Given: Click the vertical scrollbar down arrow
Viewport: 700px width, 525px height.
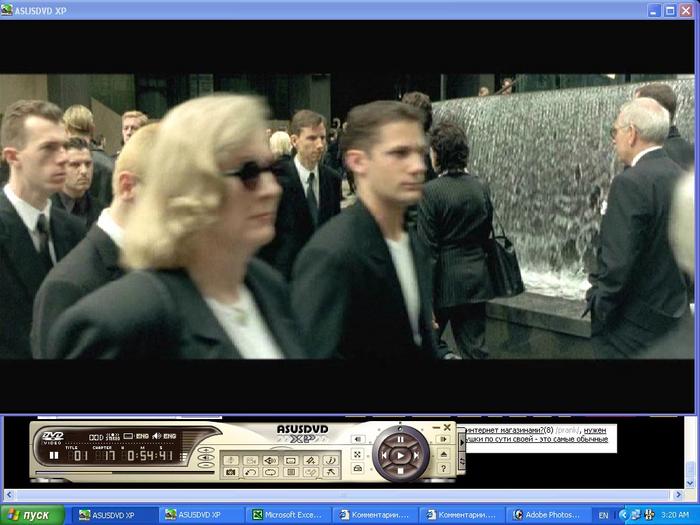Looking at the screenshot, I should (691, 483).
